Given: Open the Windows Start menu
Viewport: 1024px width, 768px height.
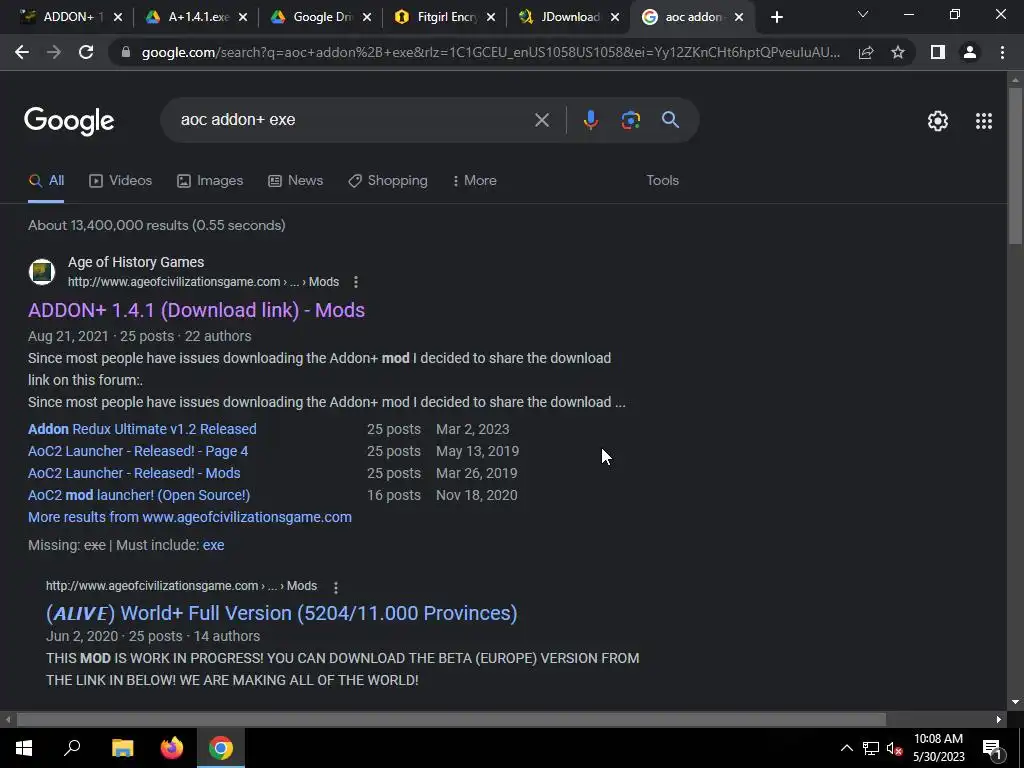Looking at the screenshot, I should coord(24,748).
